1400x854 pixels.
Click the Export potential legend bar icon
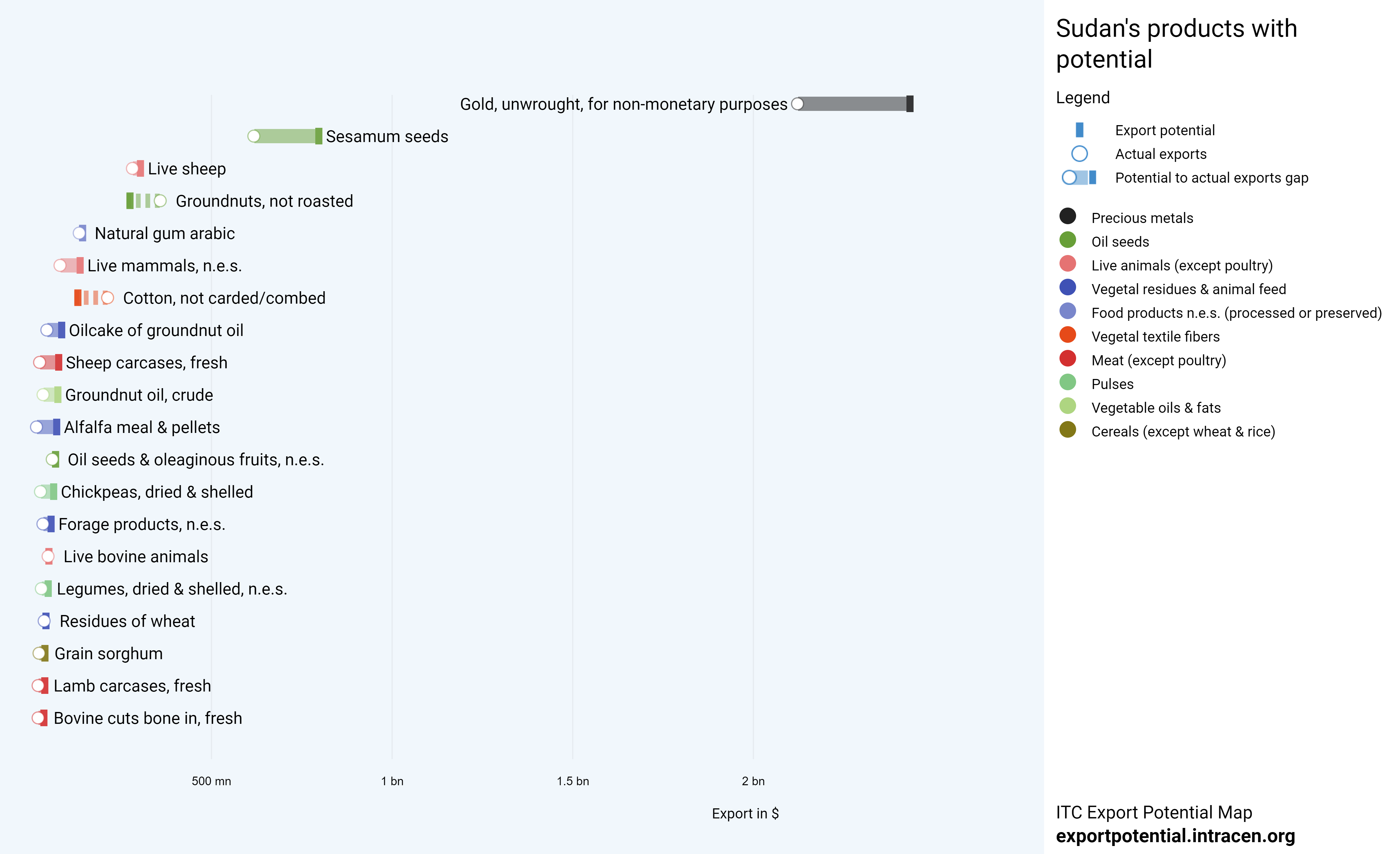point(1080,130)
